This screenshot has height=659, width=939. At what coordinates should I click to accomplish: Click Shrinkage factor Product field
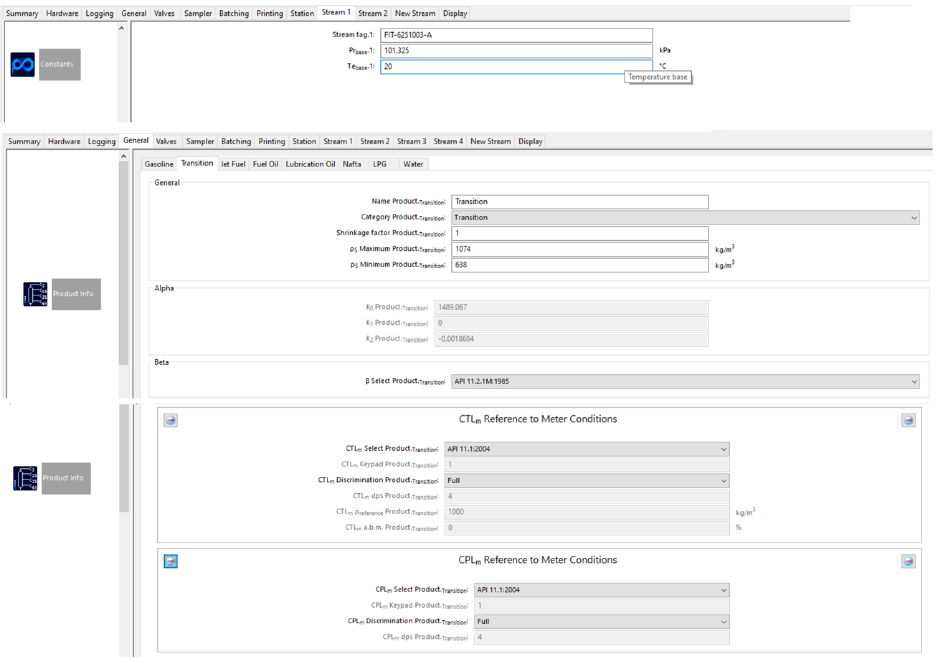tap(580, 233)
